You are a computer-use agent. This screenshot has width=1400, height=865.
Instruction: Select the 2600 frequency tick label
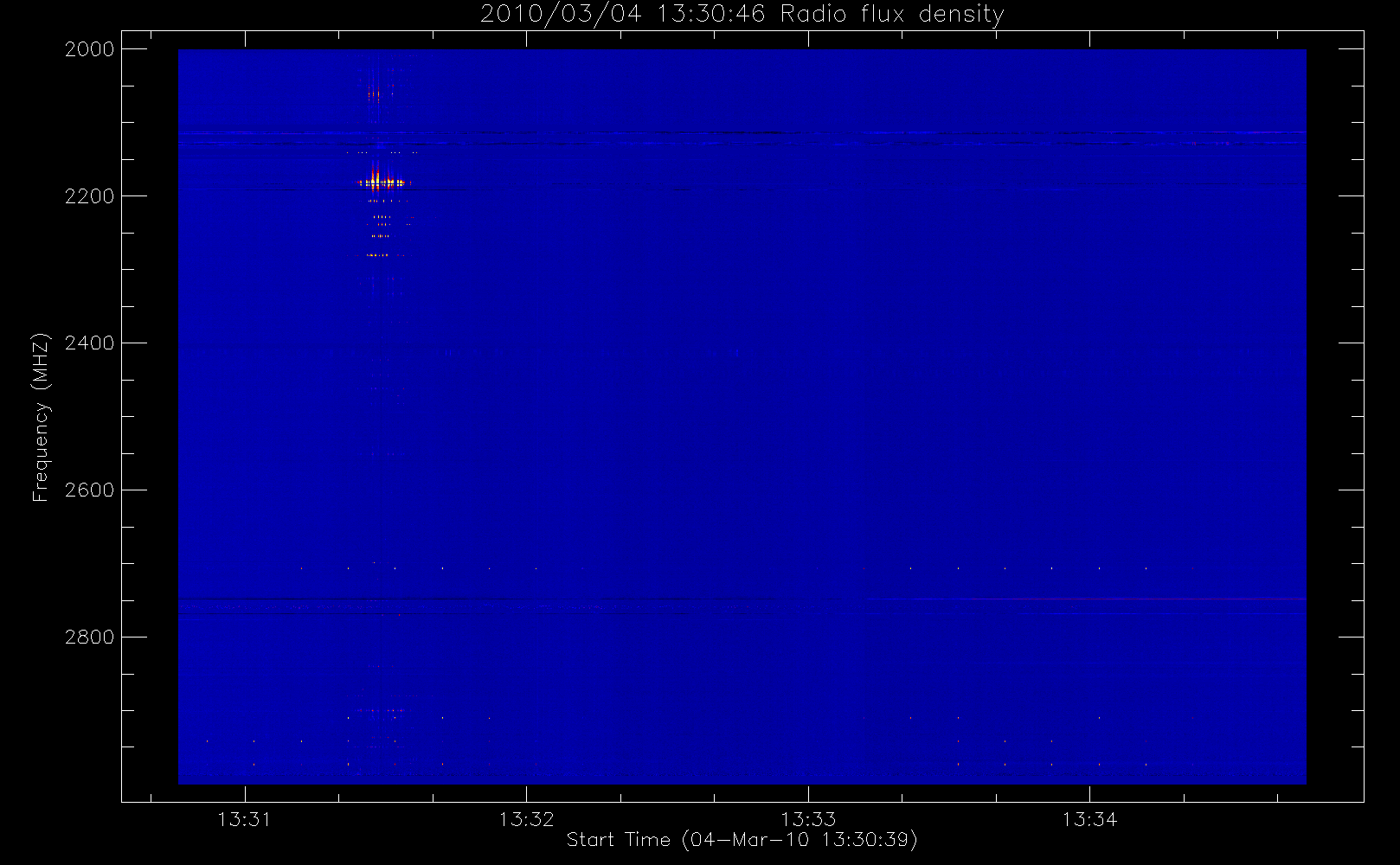(x=90, y=490)
